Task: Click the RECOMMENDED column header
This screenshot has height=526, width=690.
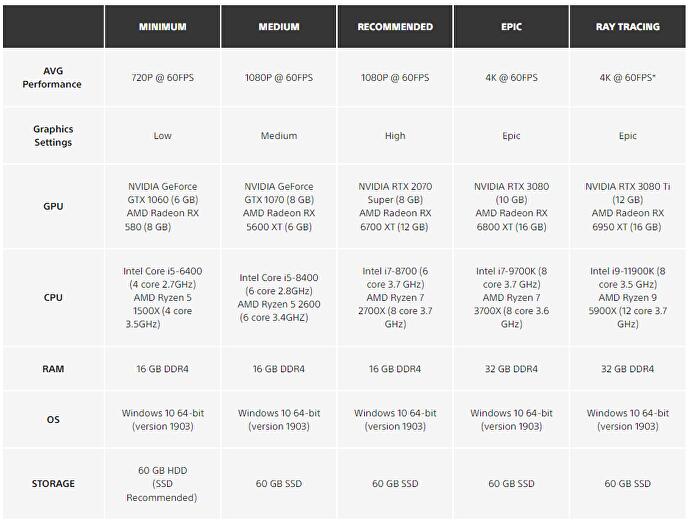Action: click(x=395, y=27)
